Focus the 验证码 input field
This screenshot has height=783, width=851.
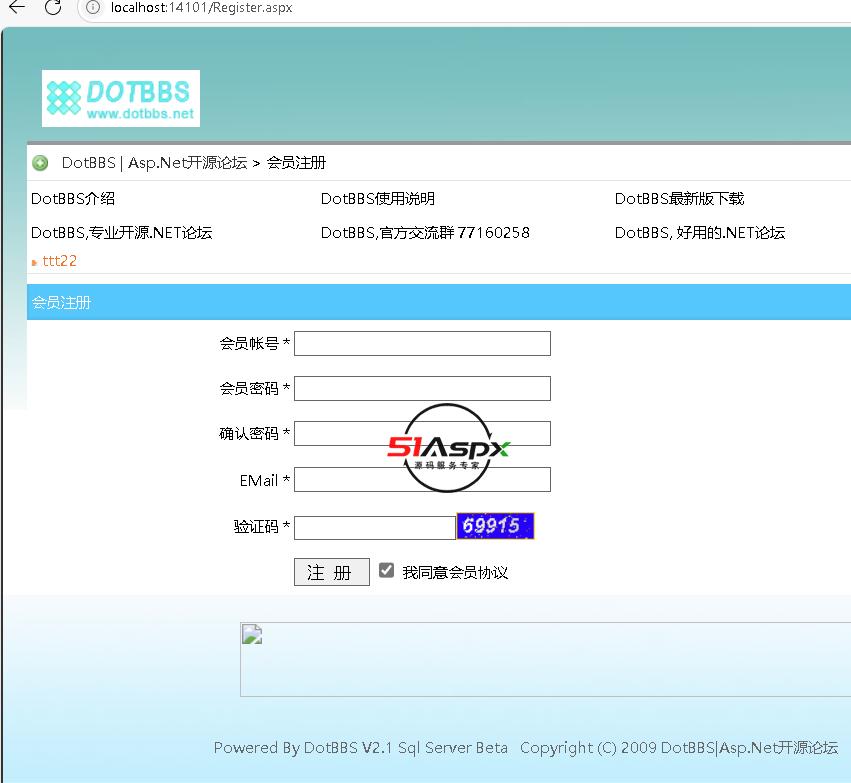click(x=374, y=528)
